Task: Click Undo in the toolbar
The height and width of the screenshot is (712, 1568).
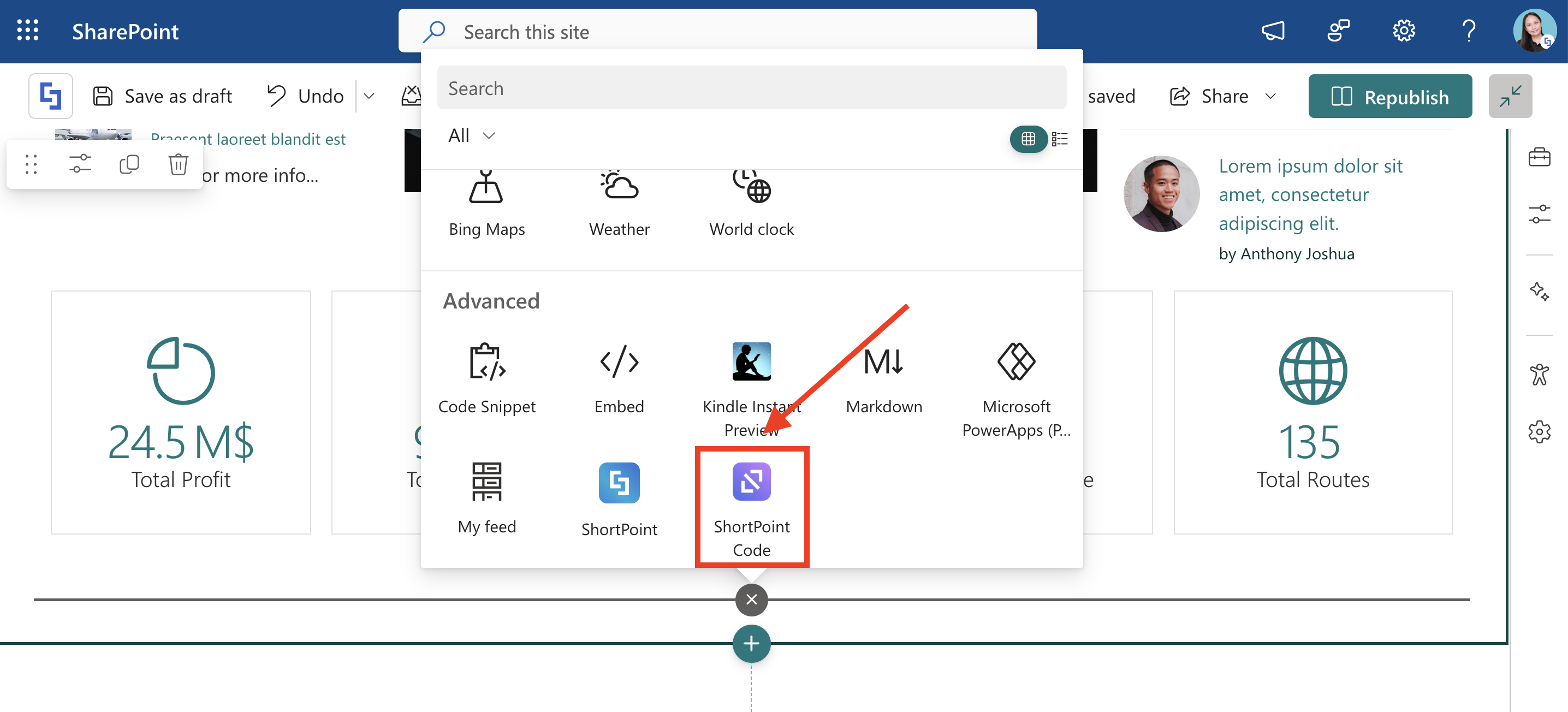Action: point(306,96)
